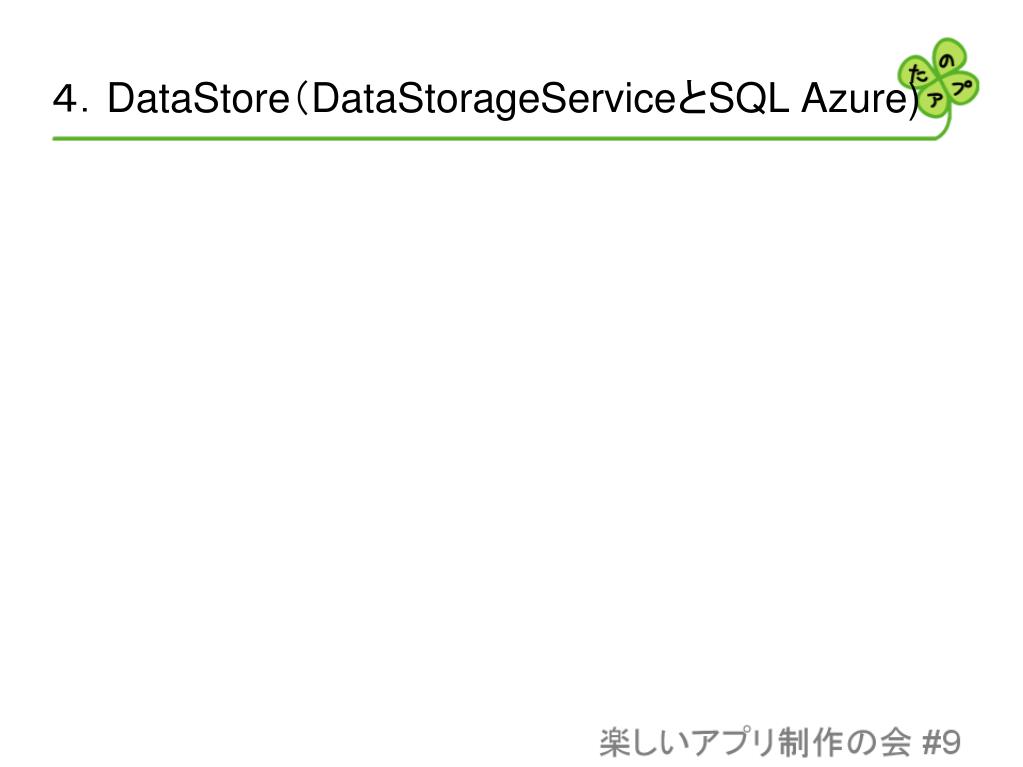The width and height of the screenshot is (1023, 767).
Task: Click the section number 4 in title
Action: 65,99
